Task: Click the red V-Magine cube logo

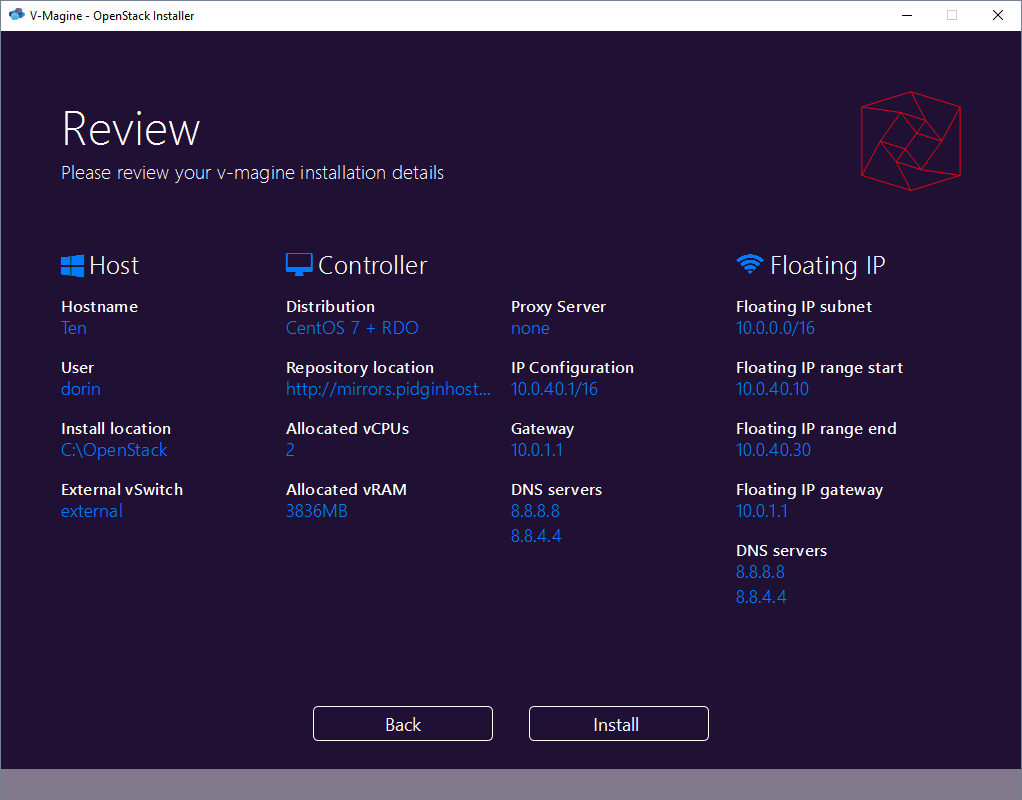Action: 910,140
